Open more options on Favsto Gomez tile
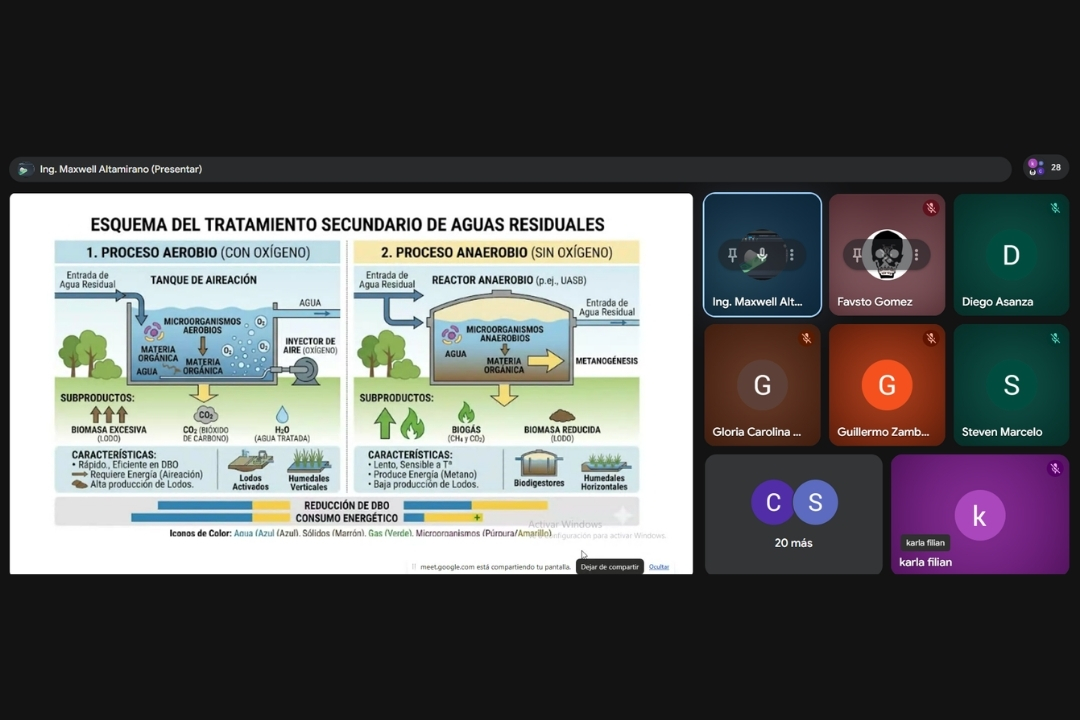 click(916, 255)
